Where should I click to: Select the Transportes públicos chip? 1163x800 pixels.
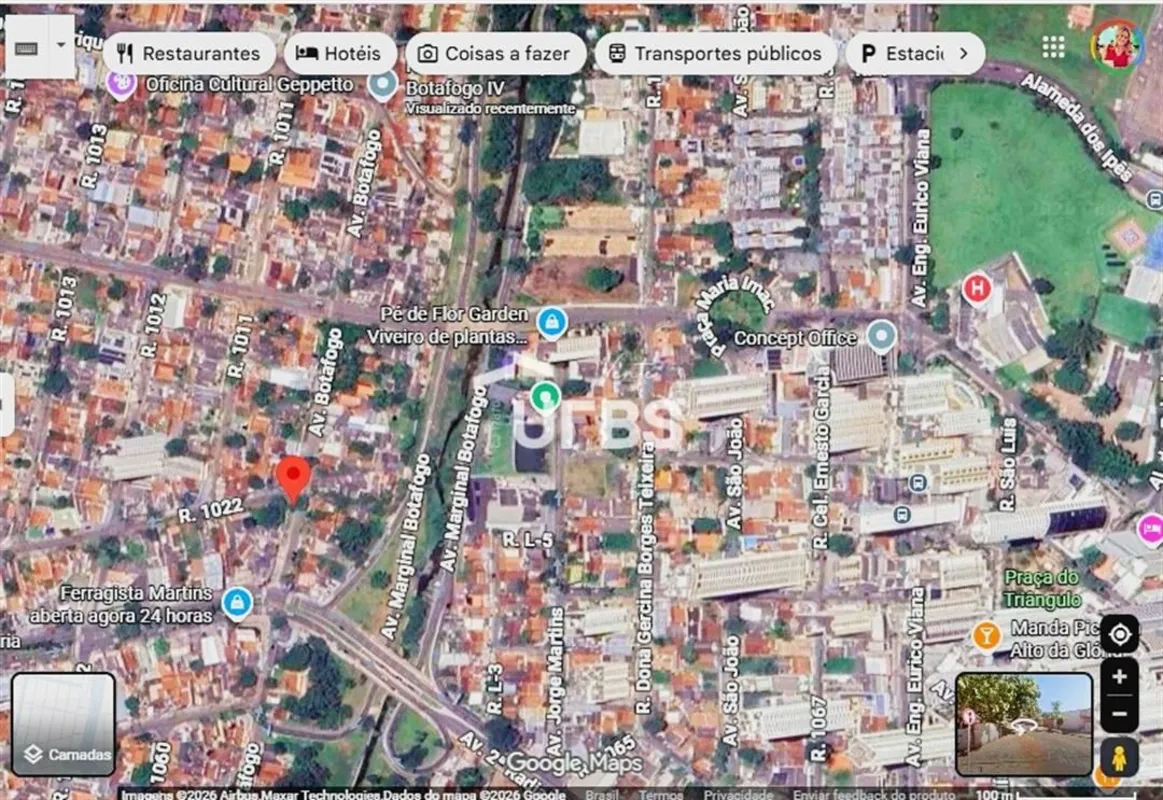tap(716, 53)
